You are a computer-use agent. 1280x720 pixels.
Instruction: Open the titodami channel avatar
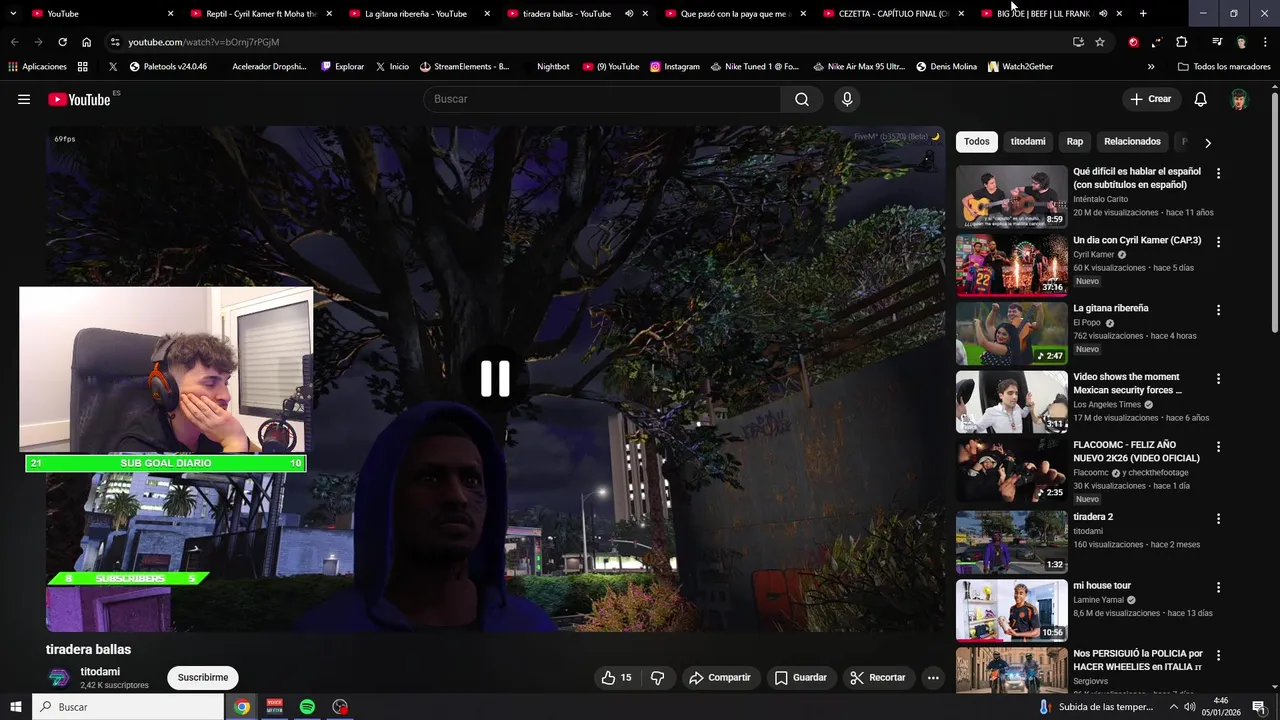tap(60, 678)
